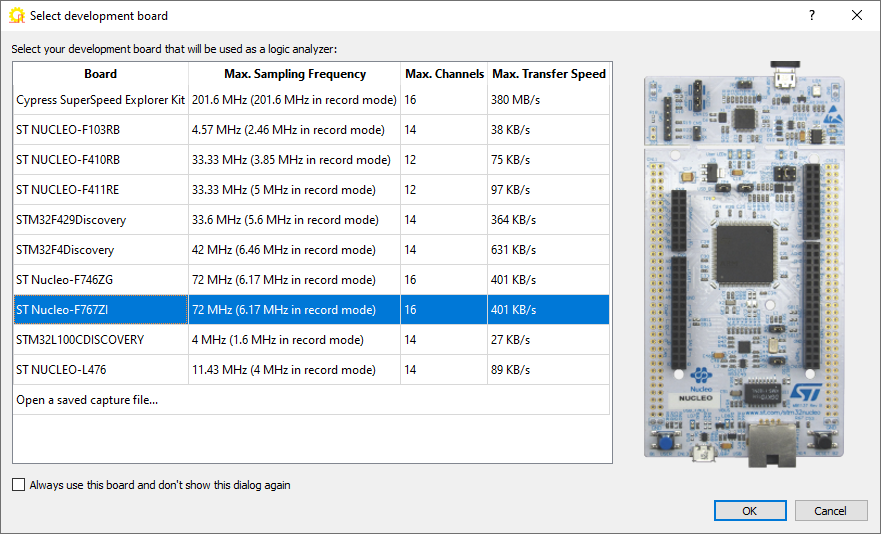Click the '27 KB/s' transfer speed cell
Image resolution: width=881 pixels, height=534 pixels.
coord(548,340)
